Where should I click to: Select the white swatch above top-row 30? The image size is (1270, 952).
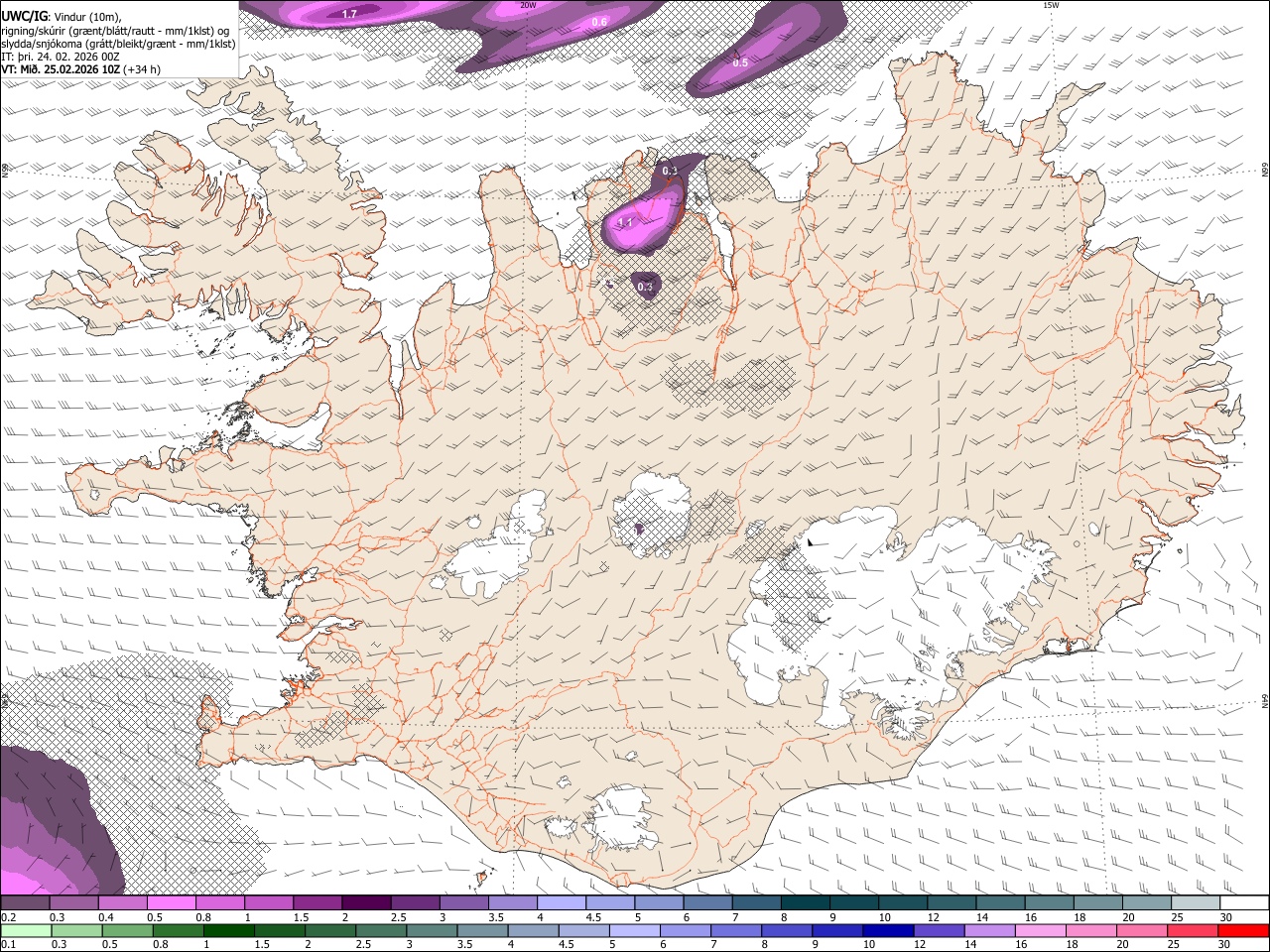coord(1244,902)
